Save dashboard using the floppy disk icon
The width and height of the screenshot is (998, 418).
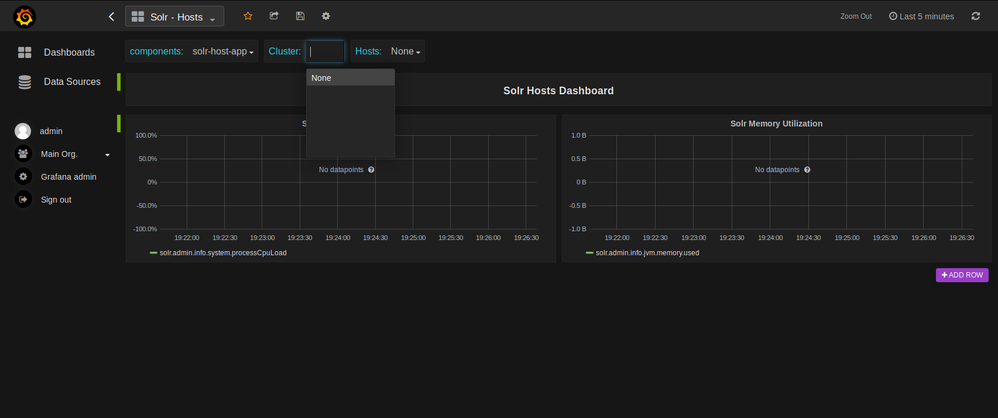[x=300, y=16]
